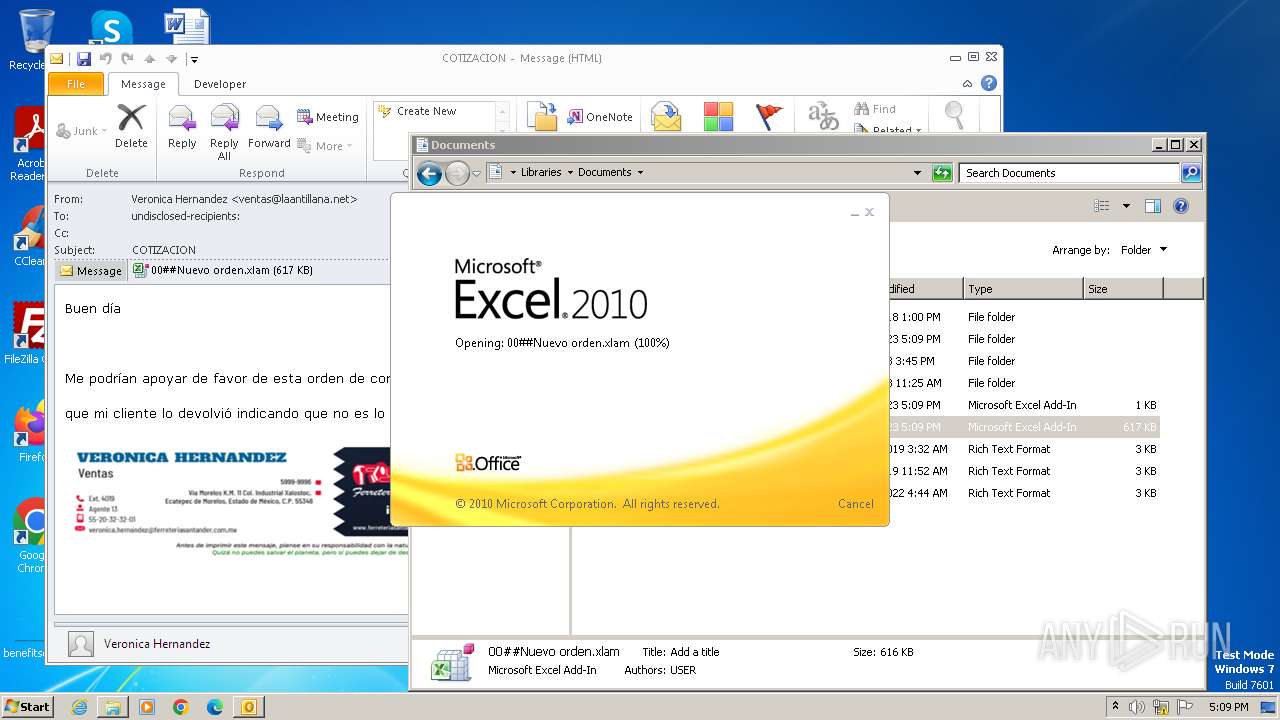Viewport: 1280px width, 720px height.
Task: Click Add a title in details pane
Action: [x=695, y=652]
